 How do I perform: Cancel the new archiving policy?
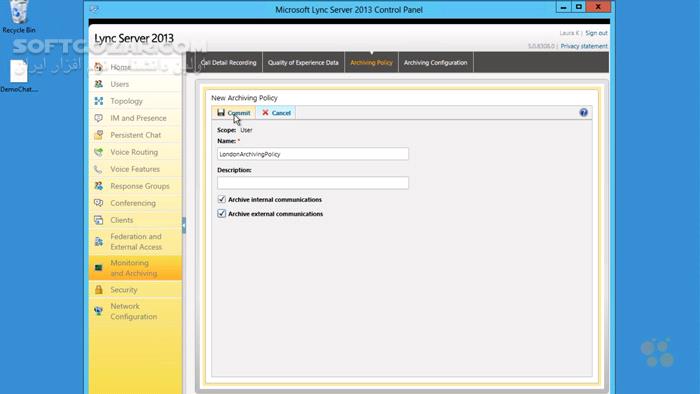click(276, 113)
